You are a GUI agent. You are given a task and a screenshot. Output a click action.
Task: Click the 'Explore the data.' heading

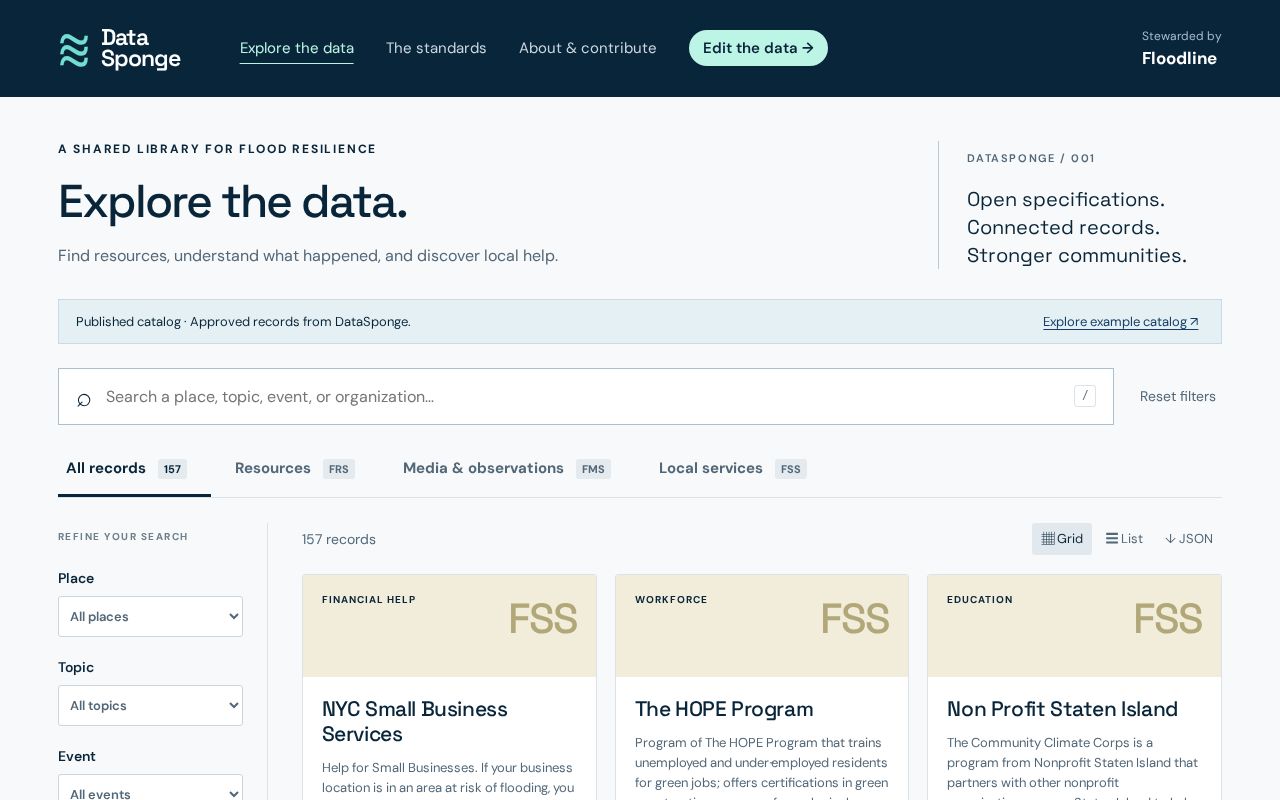coord(233,202)
